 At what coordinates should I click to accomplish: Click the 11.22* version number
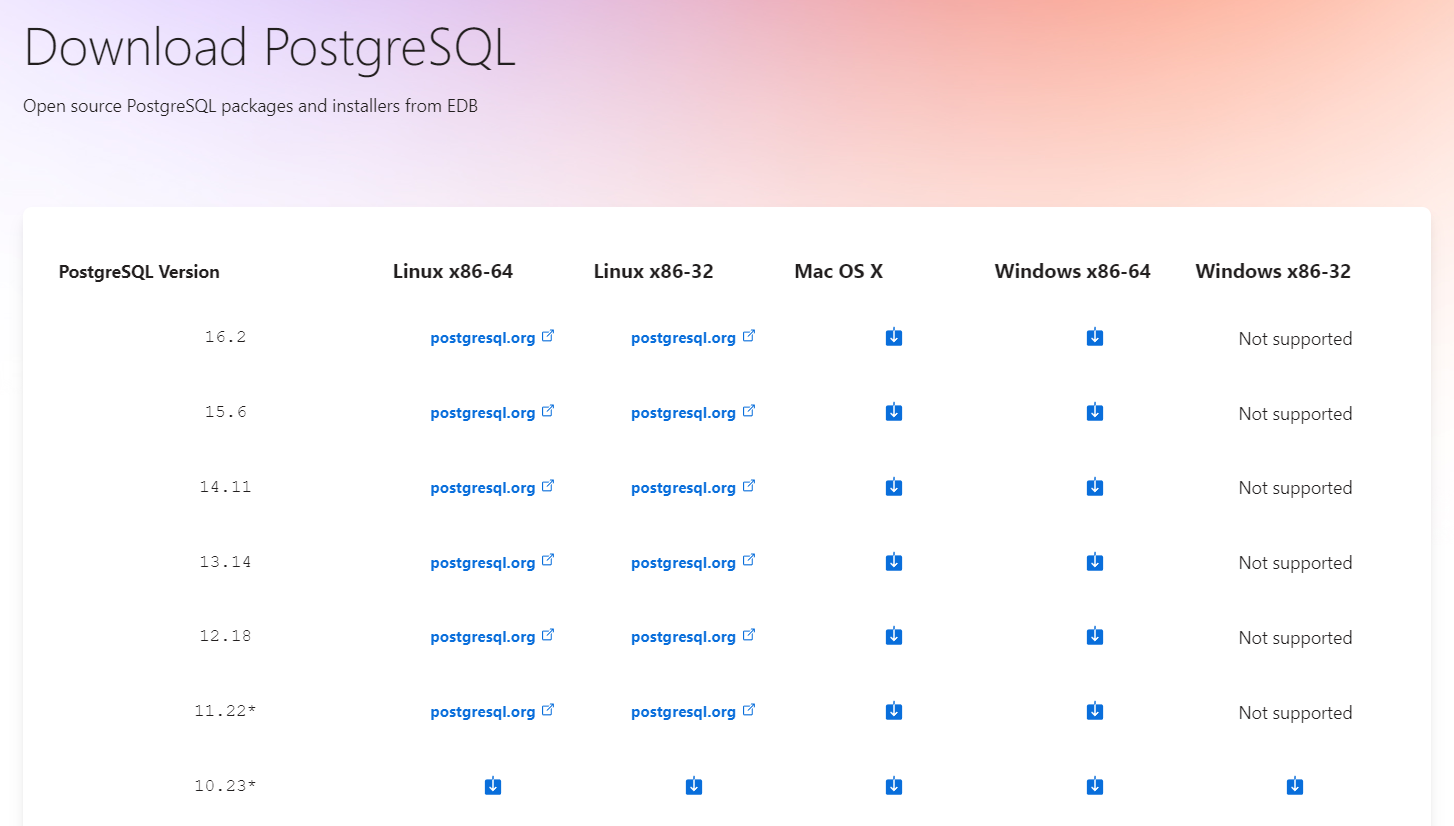point(225,711)
